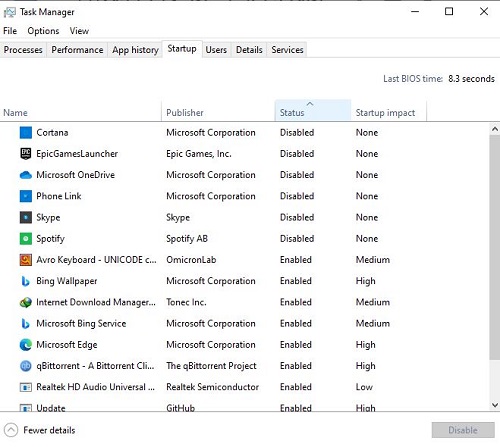This screenshot has width=500, height=447.
Task: Click The qBittorrent Project publisher cell
Action: tap(211, 366)
